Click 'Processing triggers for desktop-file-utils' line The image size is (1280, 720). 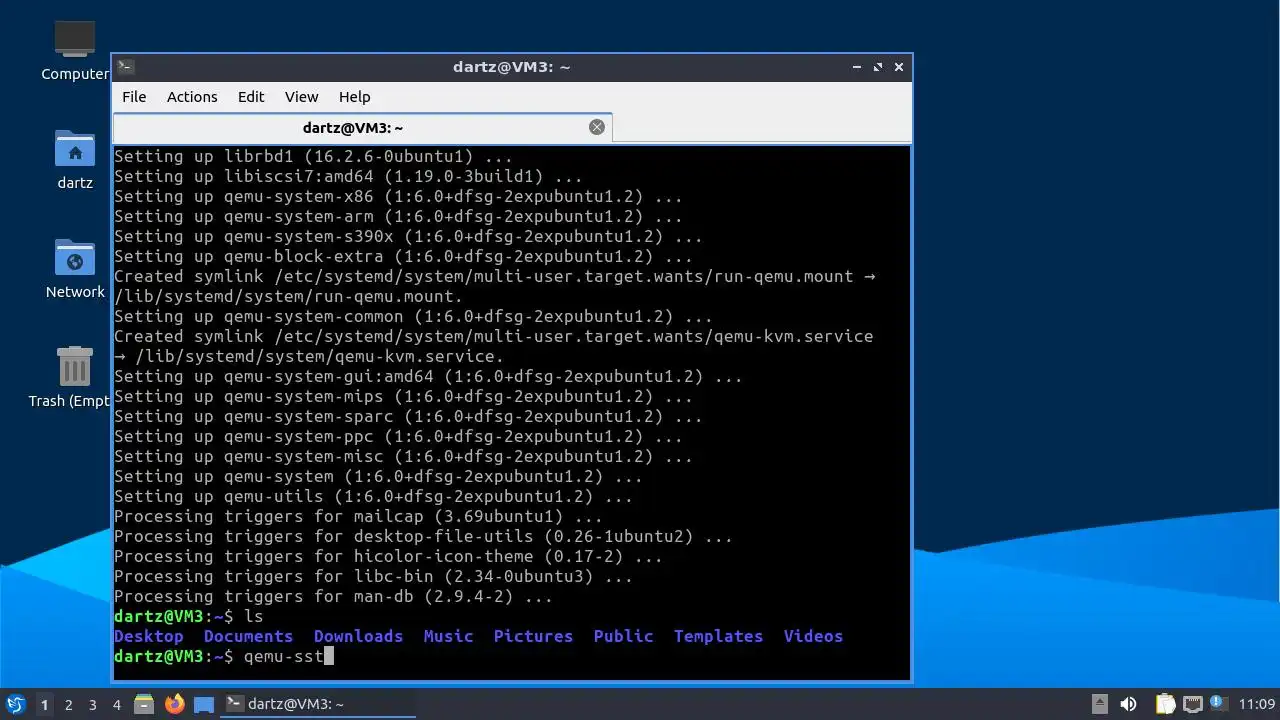[423, 536]
